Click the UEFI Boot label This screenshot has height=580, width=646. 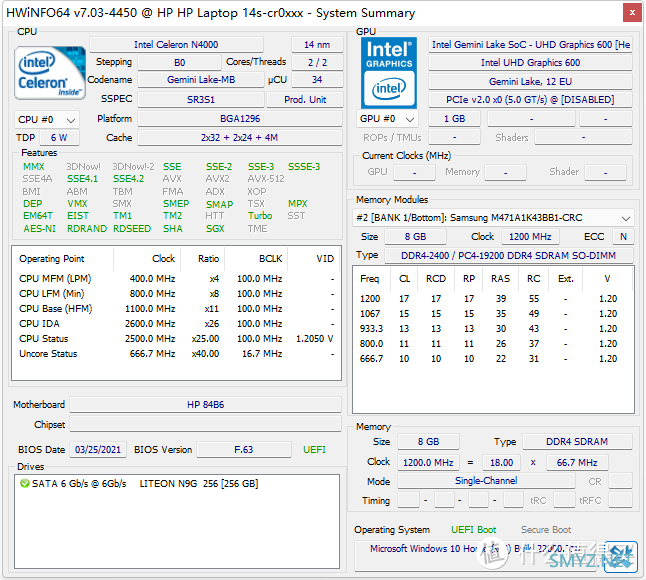click(x=473, y=530)
